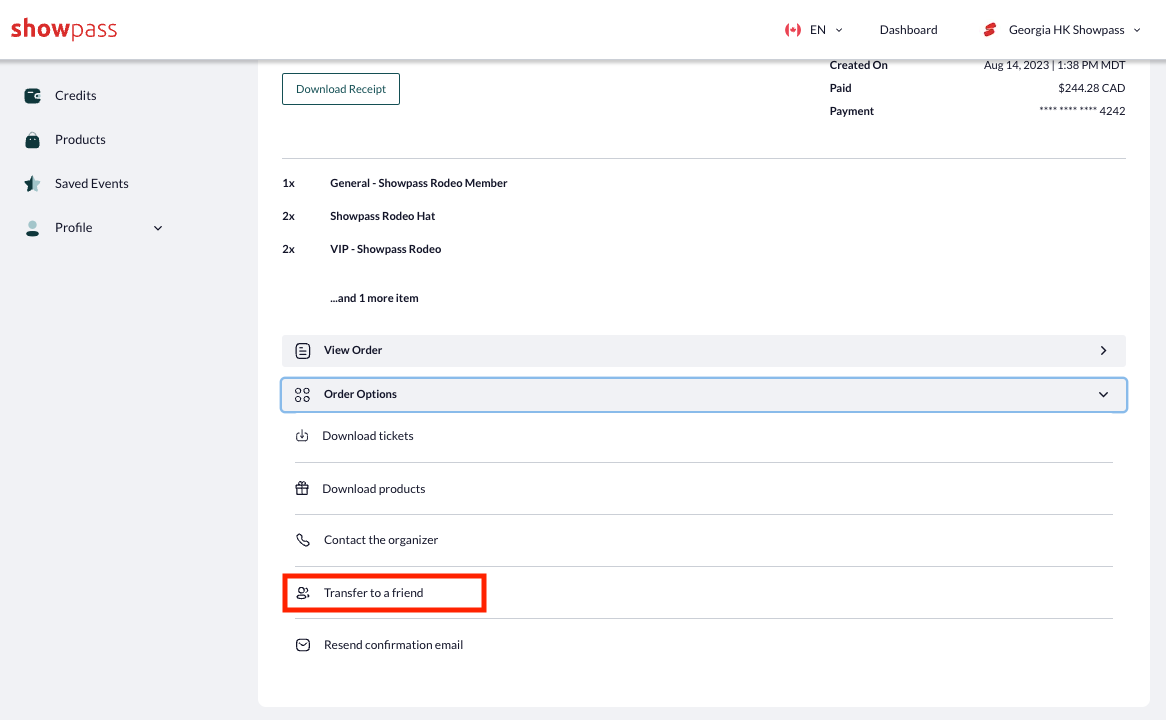Click the Order Options label
The width and height of the screenshot is (1166, 720).
[361, 394]
